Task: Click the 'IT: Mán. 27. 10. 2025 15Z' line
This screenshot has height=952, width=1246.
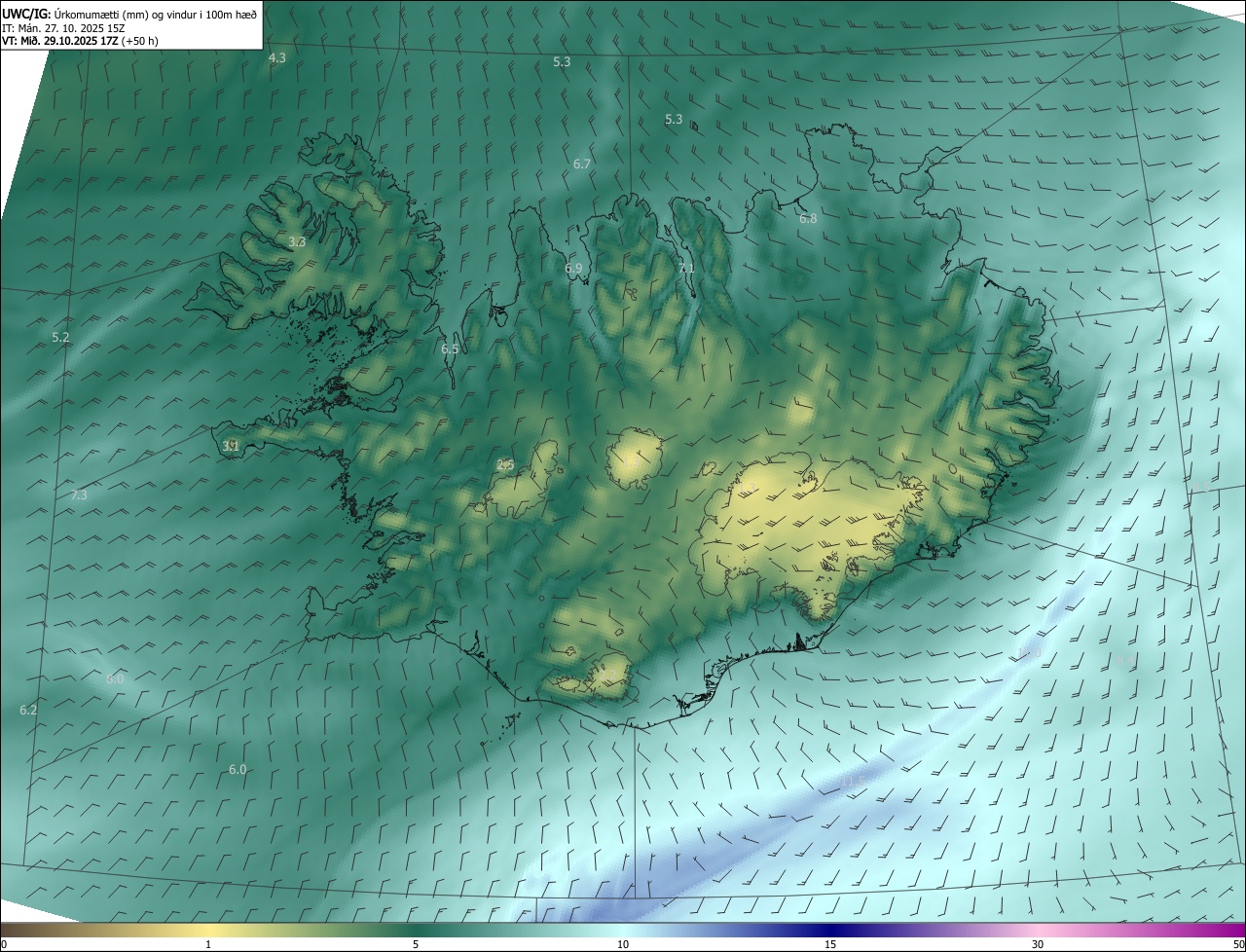Action: coord(63,28)
